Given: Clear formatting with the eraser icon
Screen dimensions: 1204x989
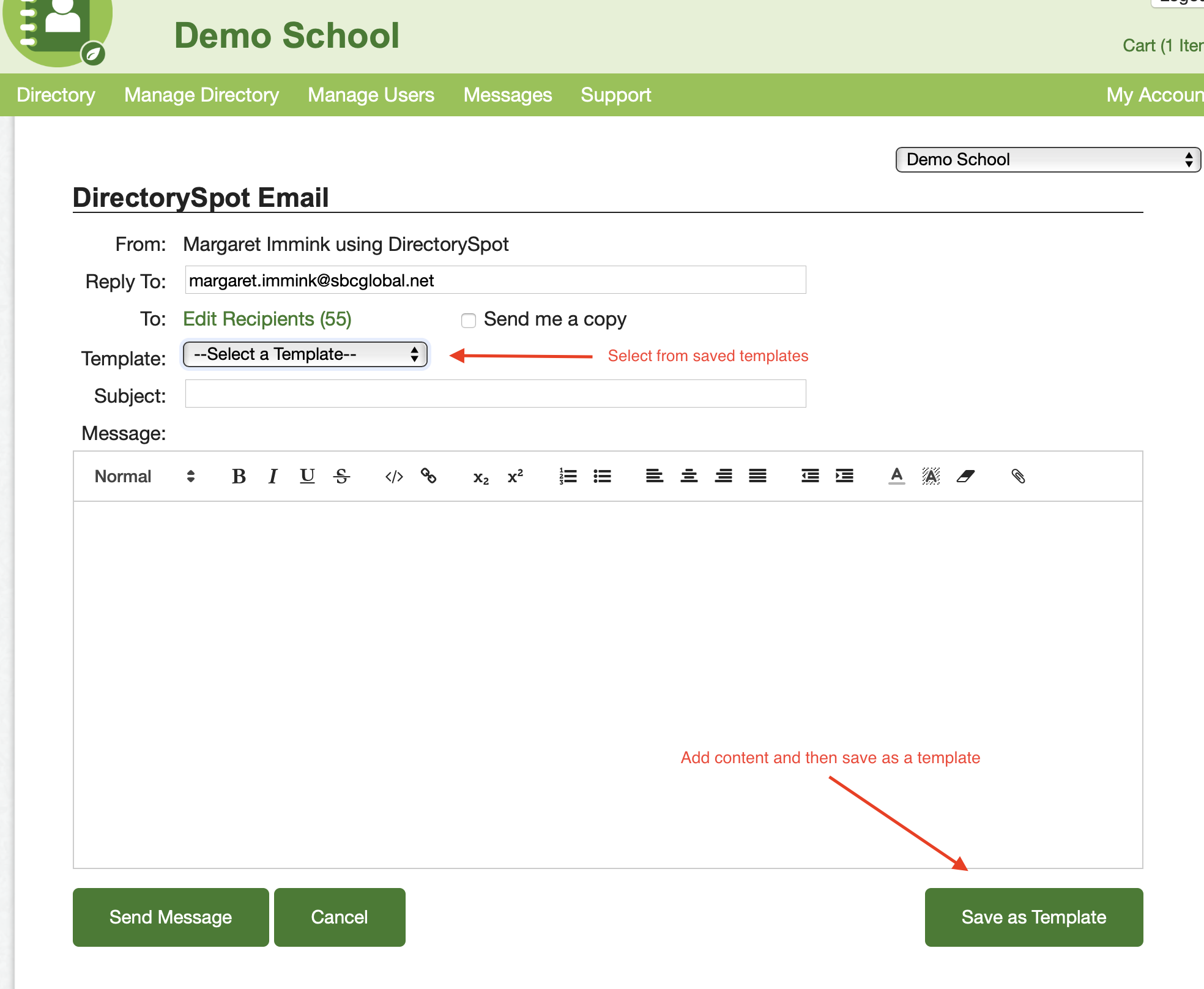Looking at the screenshot, I should click(x=965, y=476).
